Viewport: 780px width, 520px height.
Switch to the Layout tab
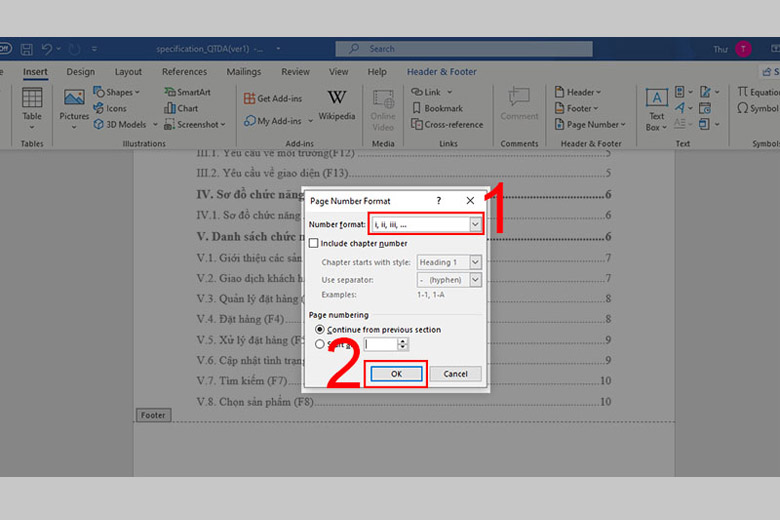pos(128,72)
